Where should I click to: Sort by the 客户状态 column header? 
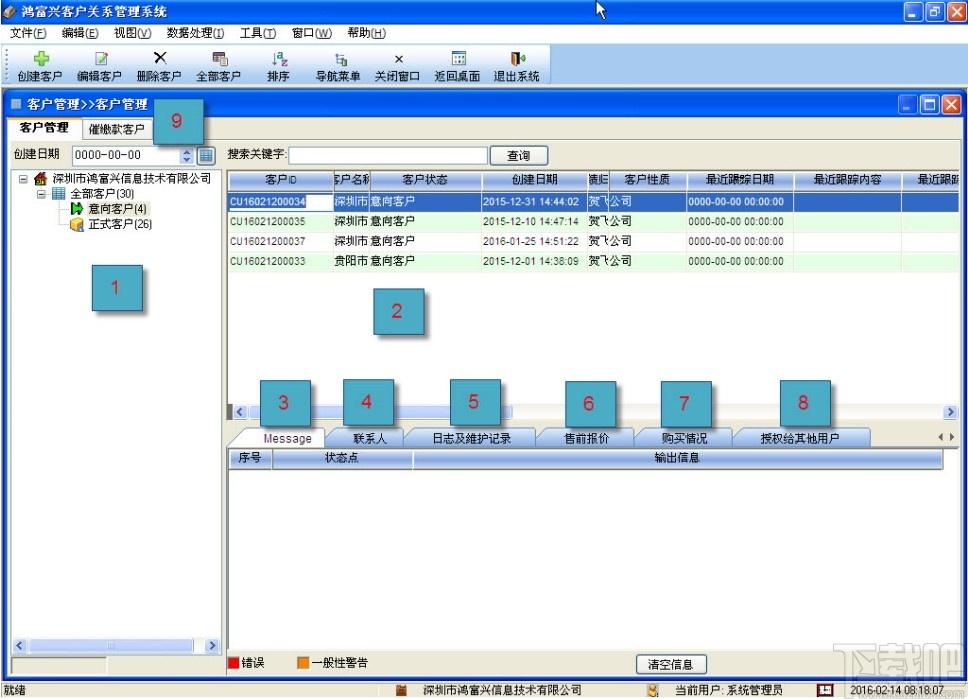tap(425, 180)
